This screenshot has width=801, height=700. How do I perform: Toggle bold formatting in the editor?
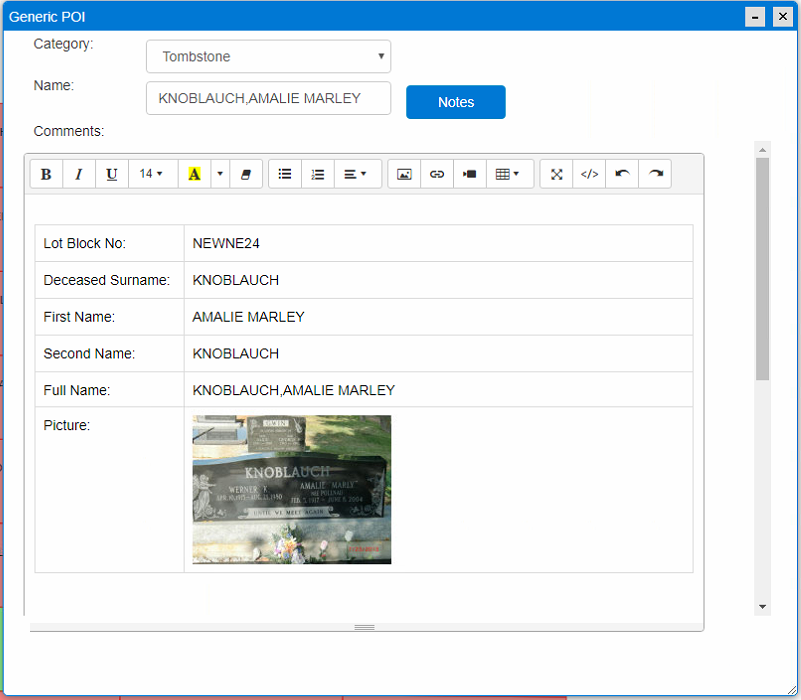[x=46, y=174]
